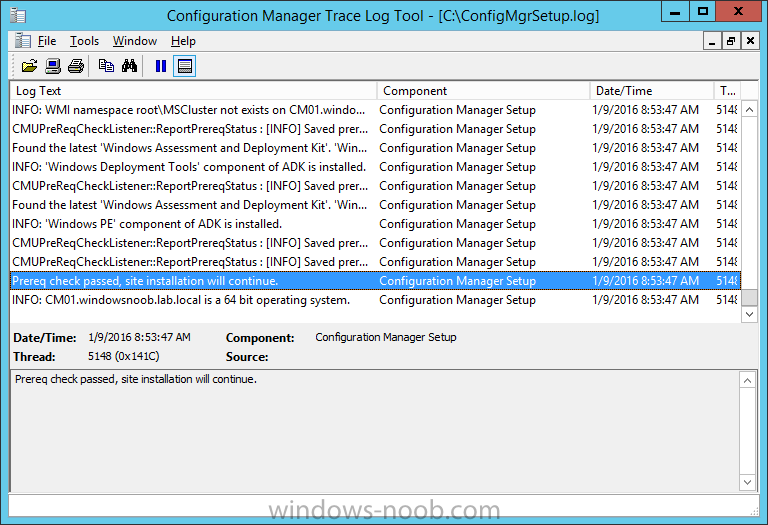Restore the inner log window
Viewport: 768px width, 525px height.
click(x=731, y=41)
